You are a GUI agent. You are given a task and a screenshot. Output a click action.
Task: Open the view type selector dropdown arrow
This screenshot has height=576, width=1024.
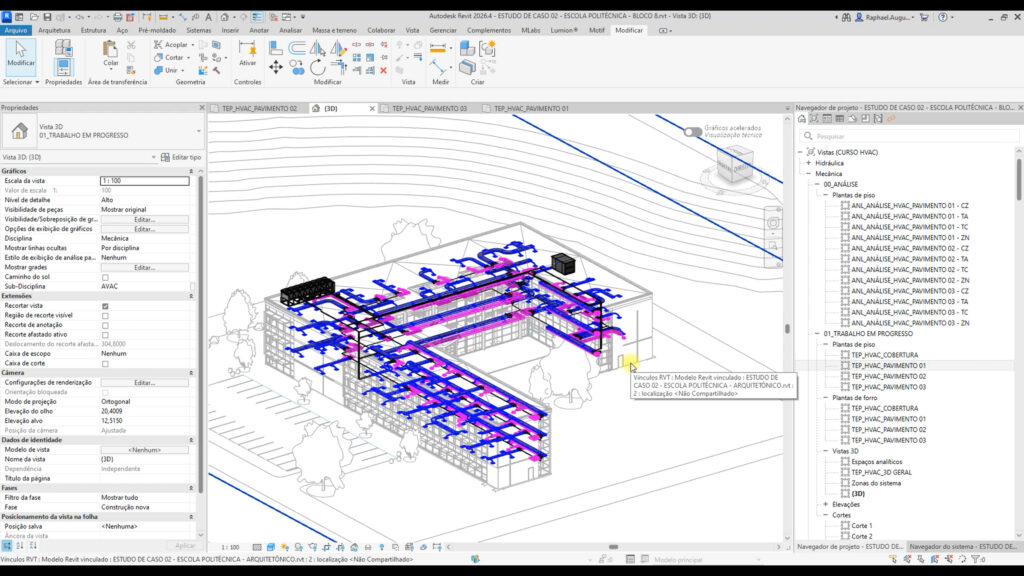199,131
